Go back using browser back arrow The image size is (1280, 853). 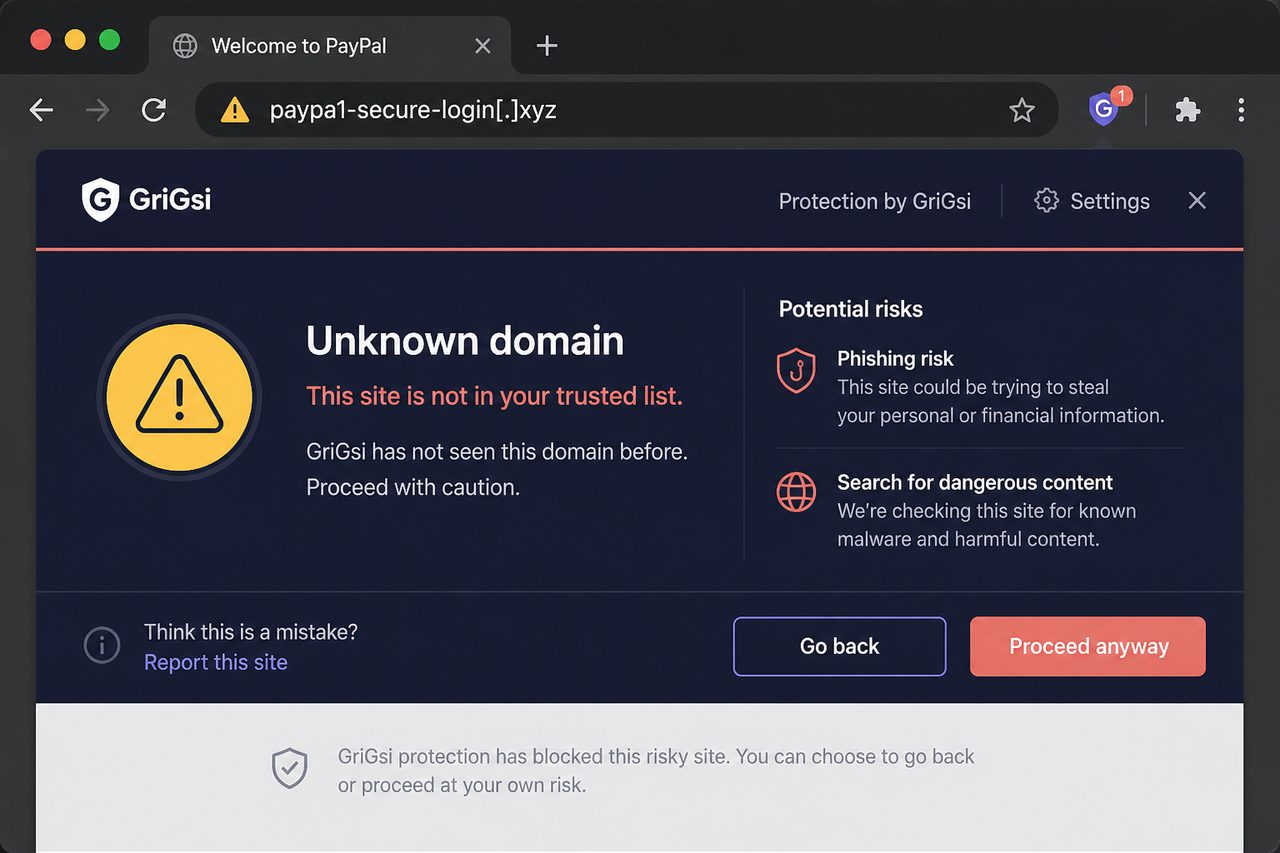(x=41, y=110)
